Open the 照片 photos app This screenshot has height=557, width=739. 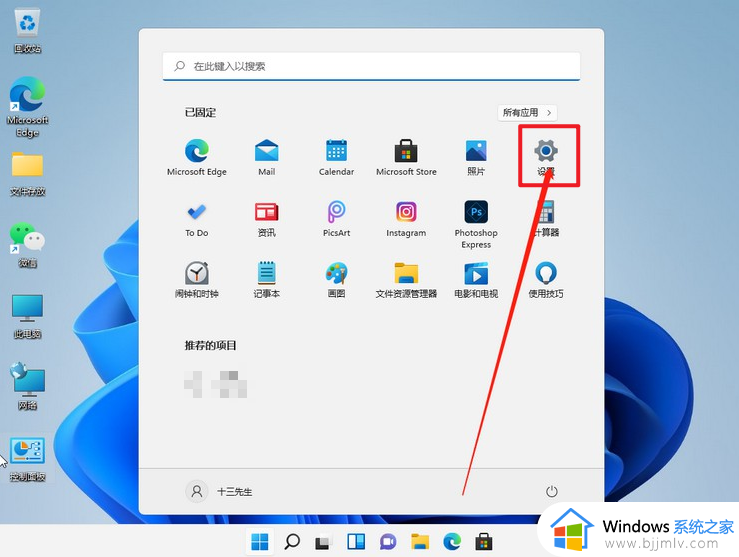476,157
